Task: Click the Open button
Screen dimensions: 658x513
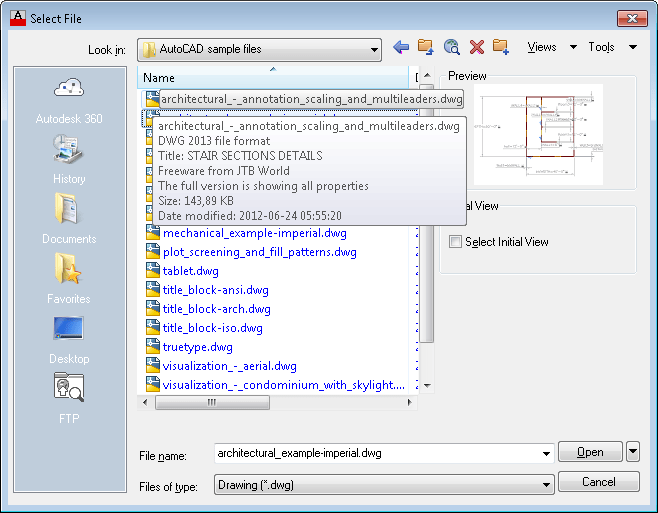Action: click(590, 452)
